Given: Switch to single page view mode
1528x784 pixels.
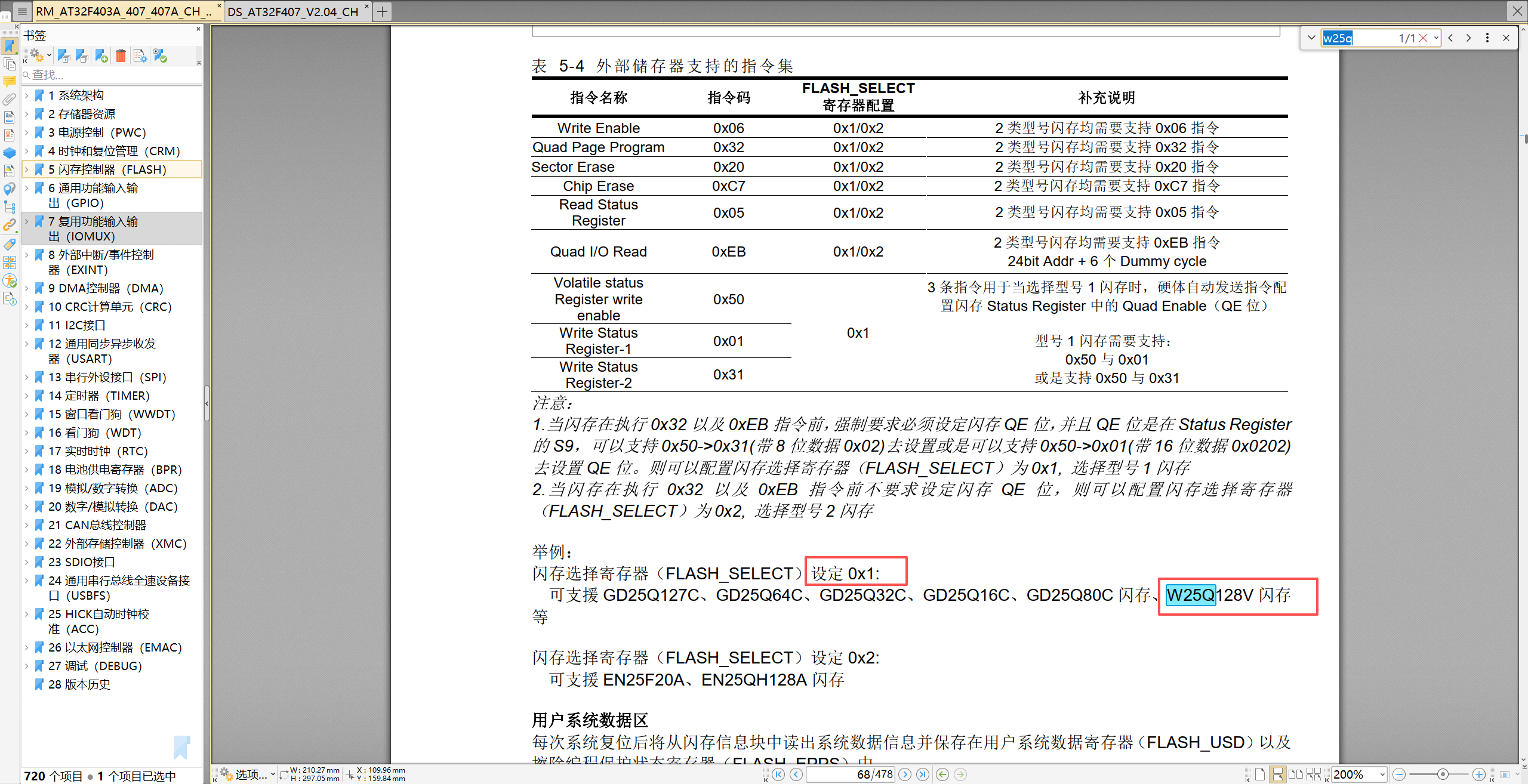Looking at the screenshot, I should tap(1260, 773).
